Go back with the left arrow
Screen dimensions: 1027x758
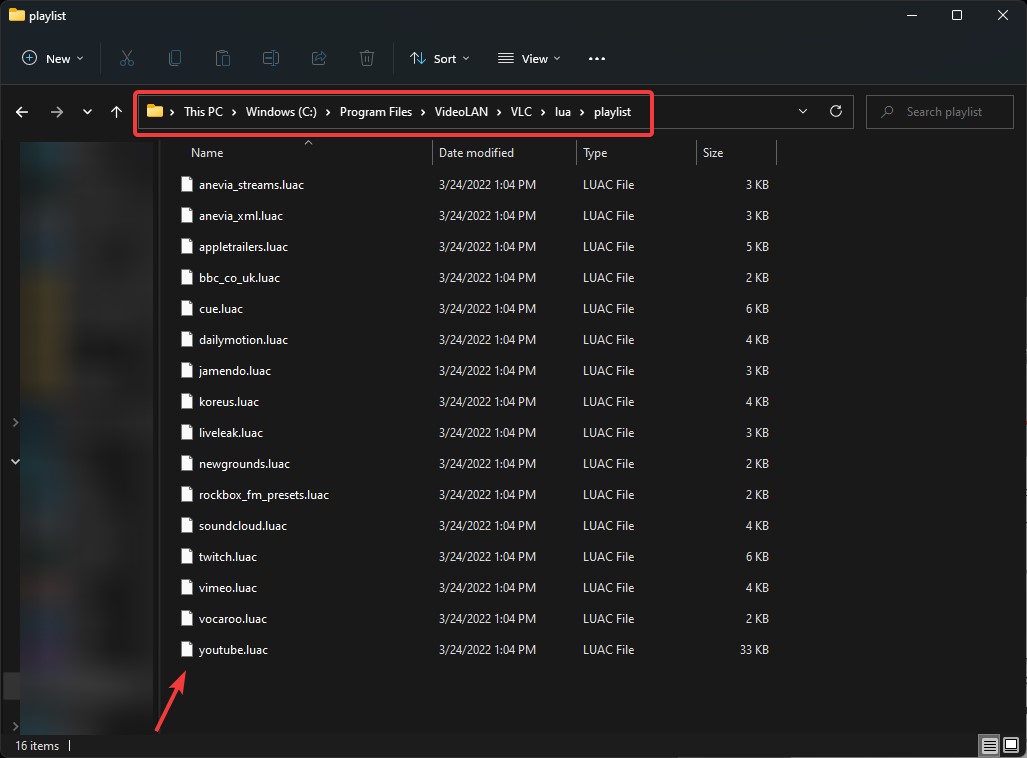point(22,112)
